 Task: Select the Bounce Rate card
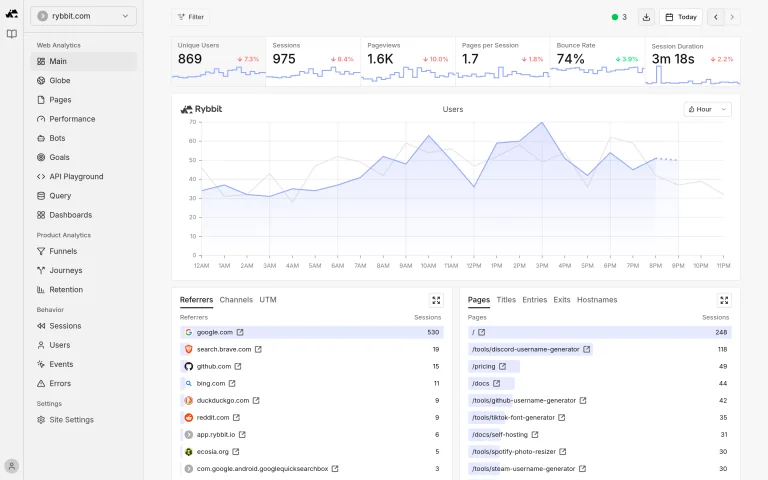pos(598,61)
